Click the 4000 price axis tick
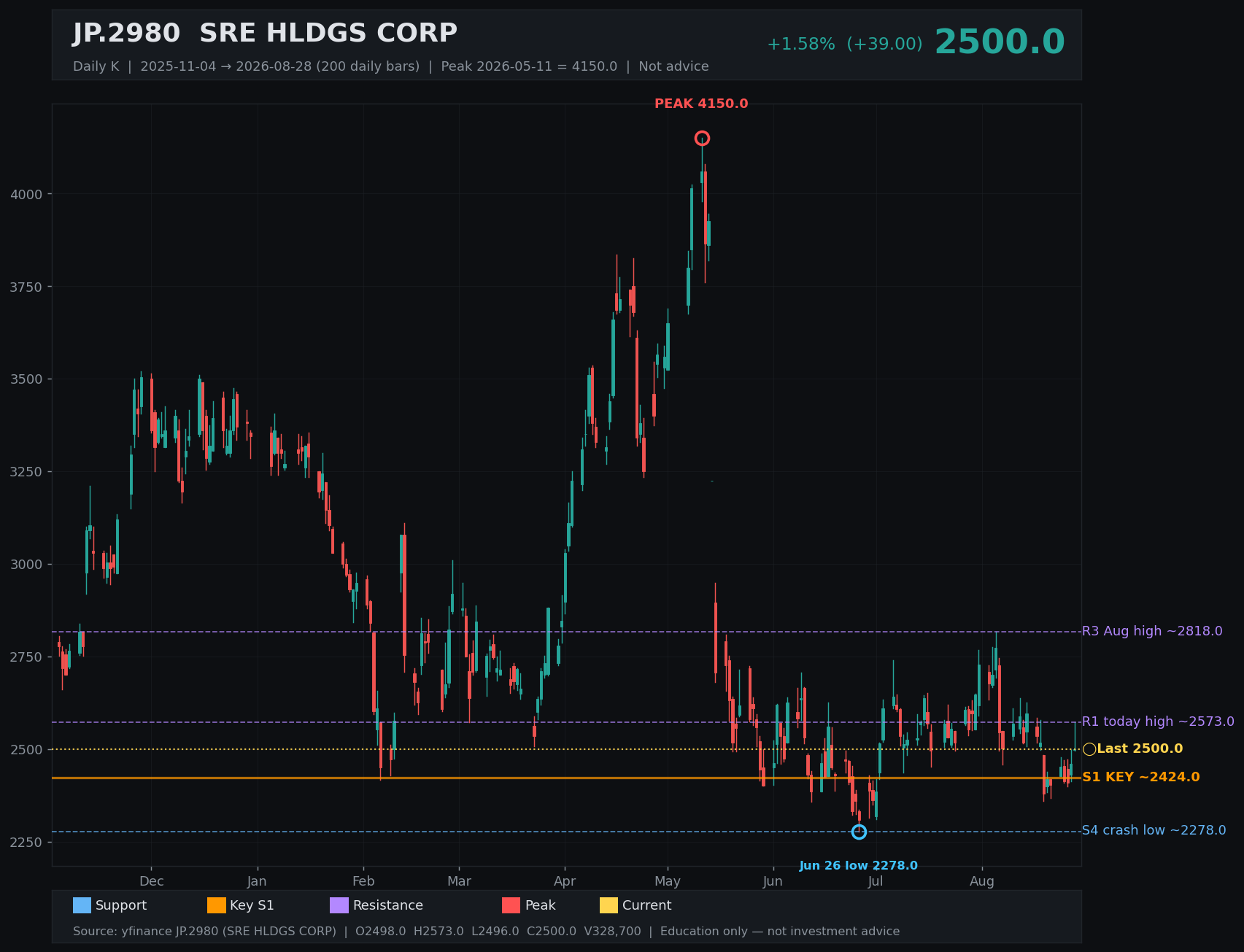 26,194
